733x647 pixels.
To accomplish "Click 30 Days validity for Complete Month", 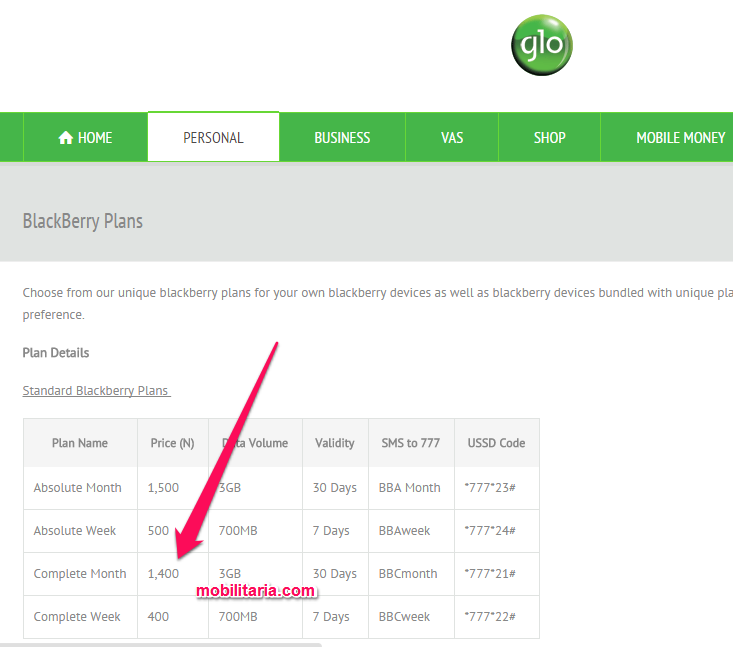I will point(335,574).
